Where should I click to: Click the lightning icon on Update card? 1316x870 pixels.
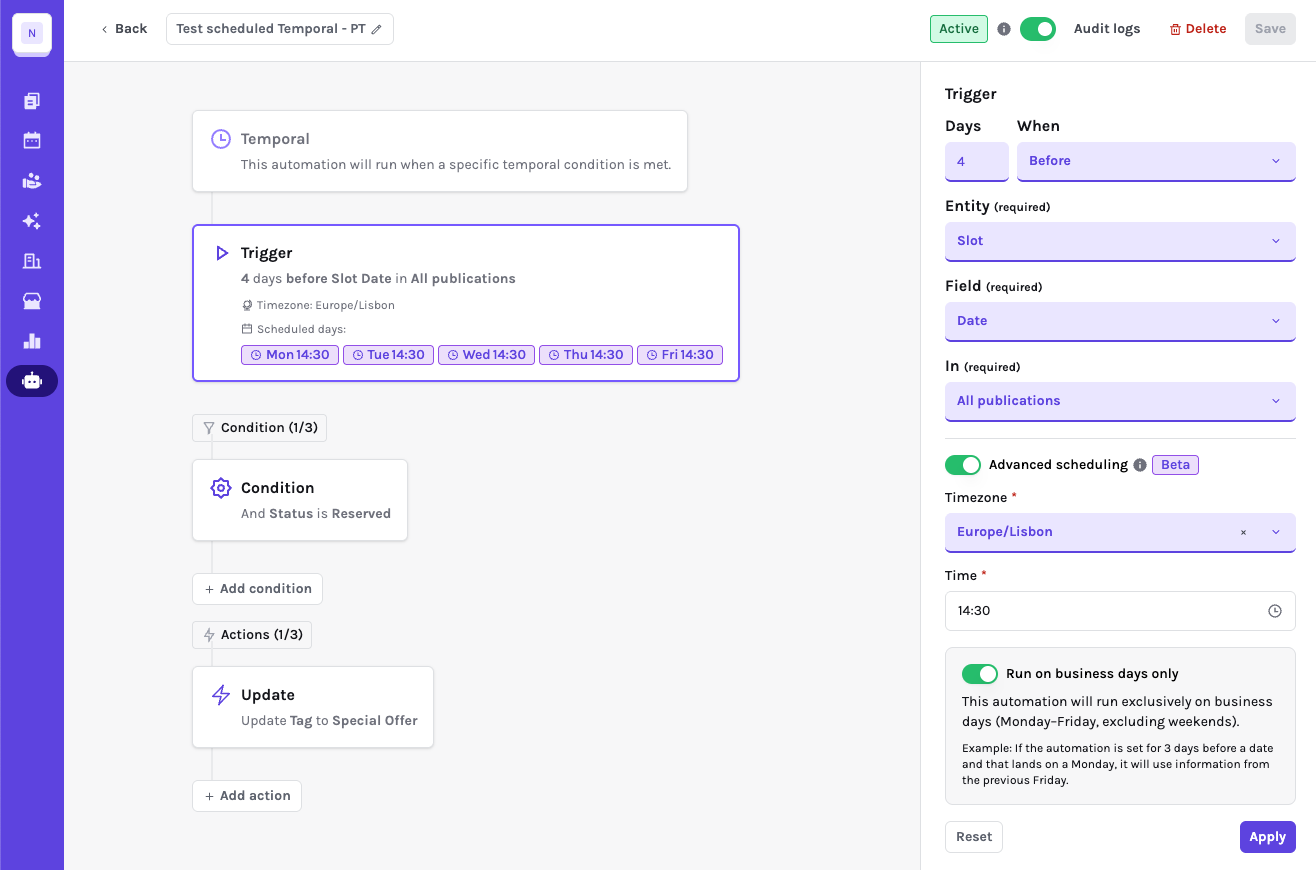click(x=221, y=695)
